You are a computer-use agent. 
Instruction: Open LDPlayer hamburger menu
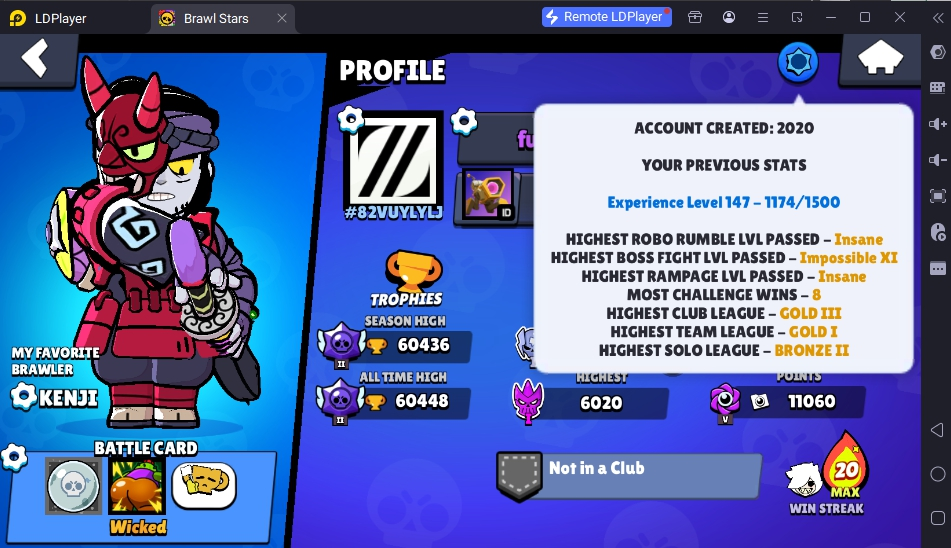coord(763,18)
